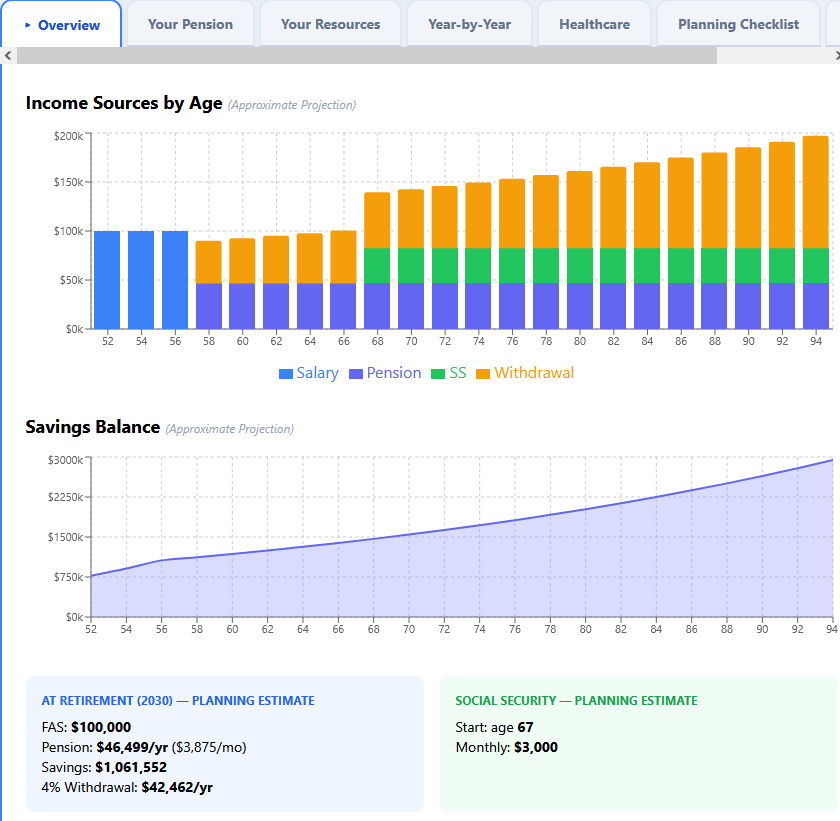
Task: Click the left scroll chevron above the charts
Action: (x=7, y=57)
